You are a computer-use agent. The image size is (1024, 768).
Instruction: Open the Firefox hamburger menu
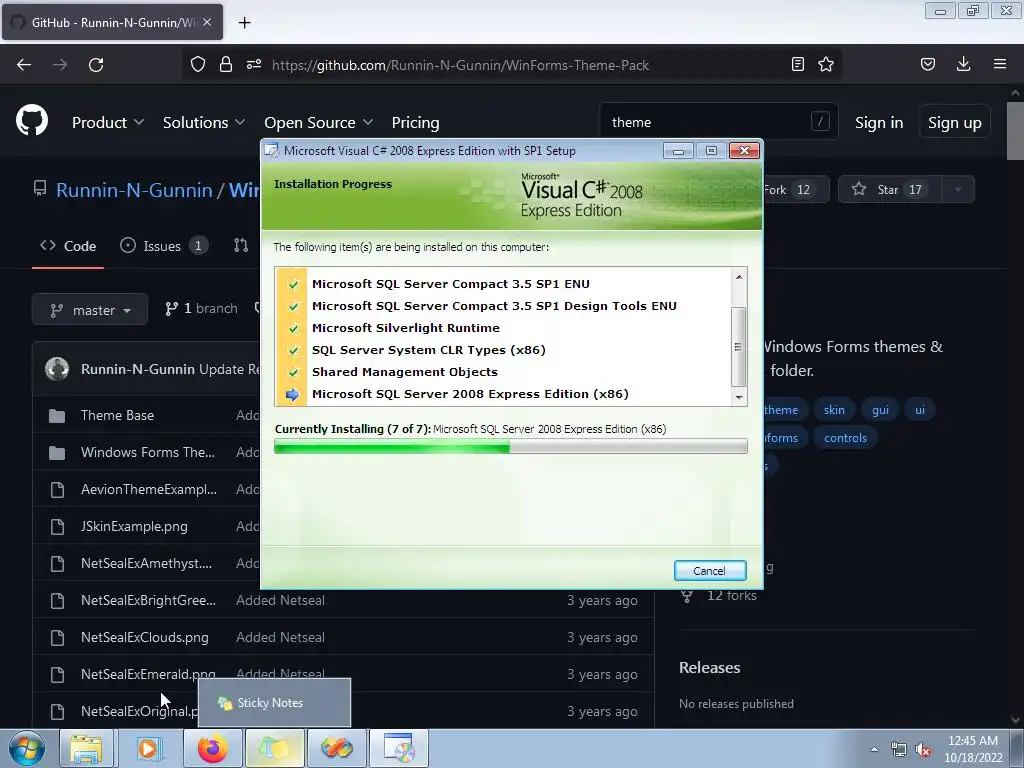point(1000,64)
